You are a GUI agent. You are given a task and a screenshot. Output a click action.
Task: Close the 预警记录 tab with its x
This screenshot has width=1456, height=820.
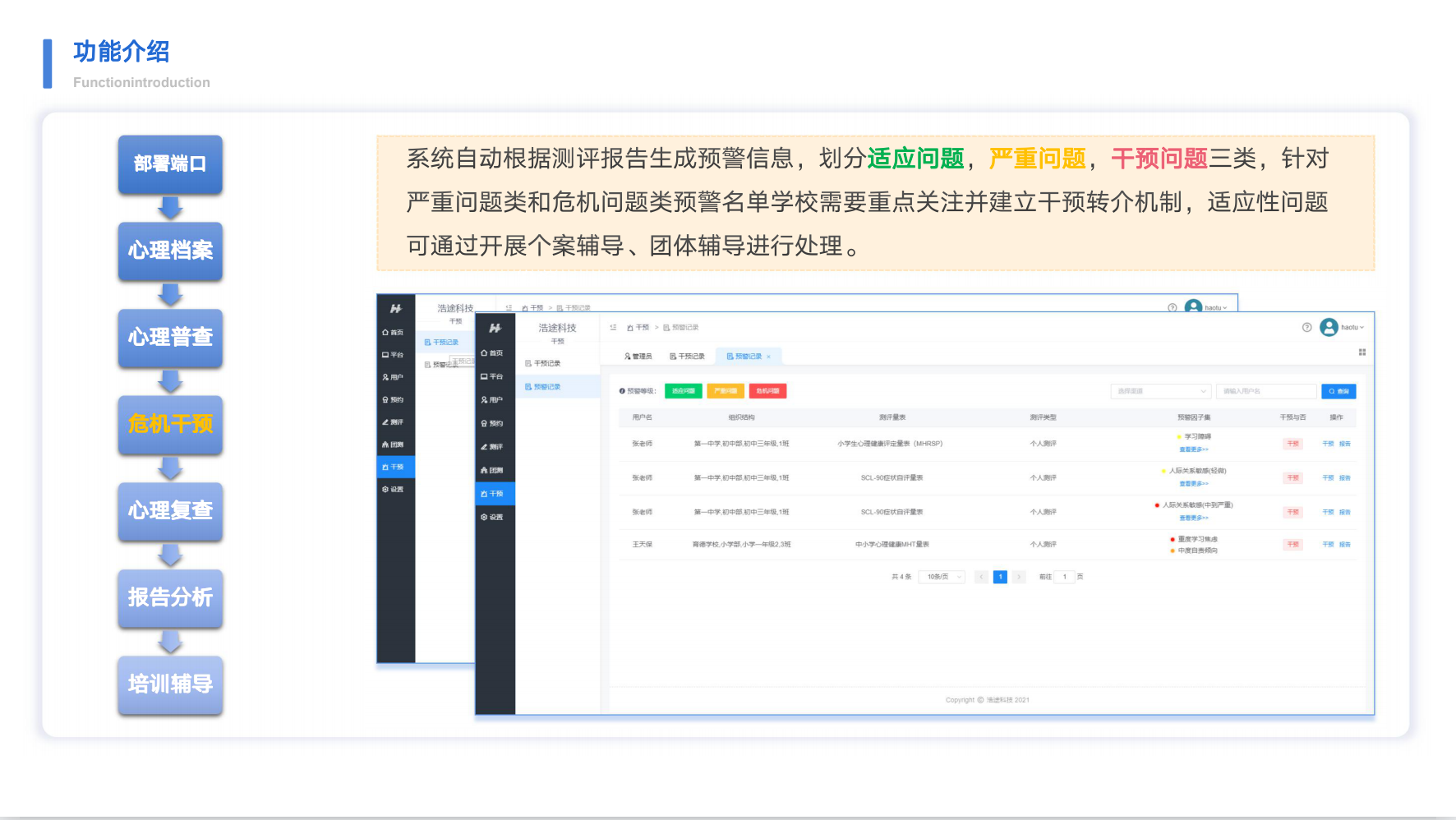click(x=769, y=357)
